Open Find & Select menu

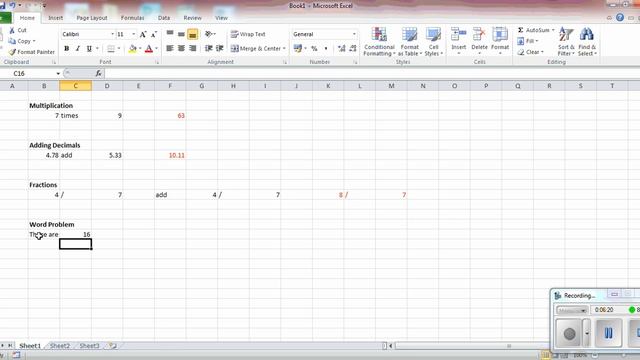[x=587, y=42]
